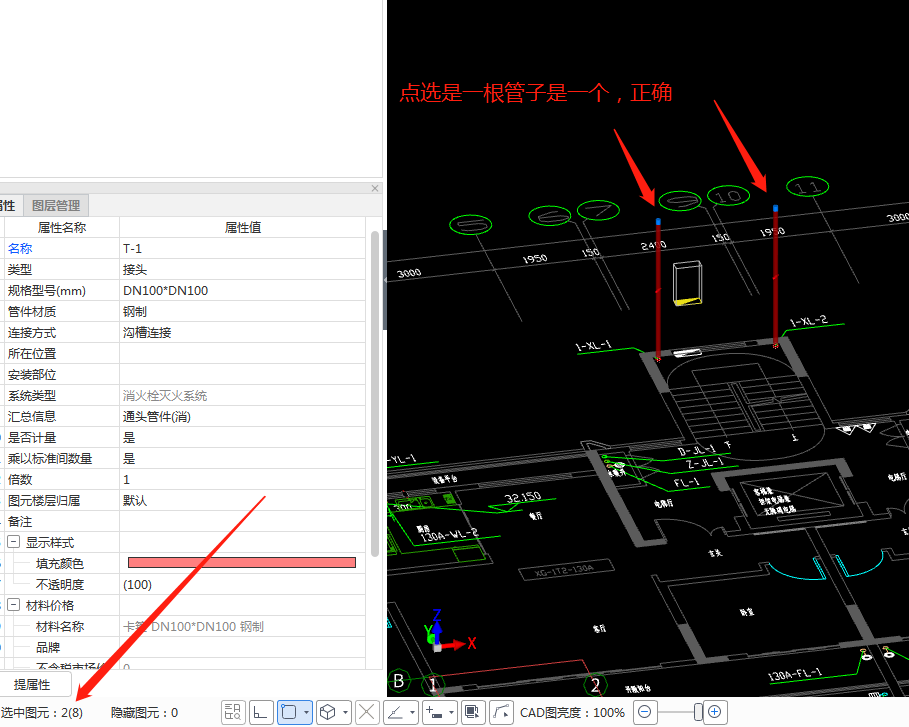Click the 类型 value 接头
The width and height of the screenshot is (909, 727).
pyautogui.click(x=242, y=270)
